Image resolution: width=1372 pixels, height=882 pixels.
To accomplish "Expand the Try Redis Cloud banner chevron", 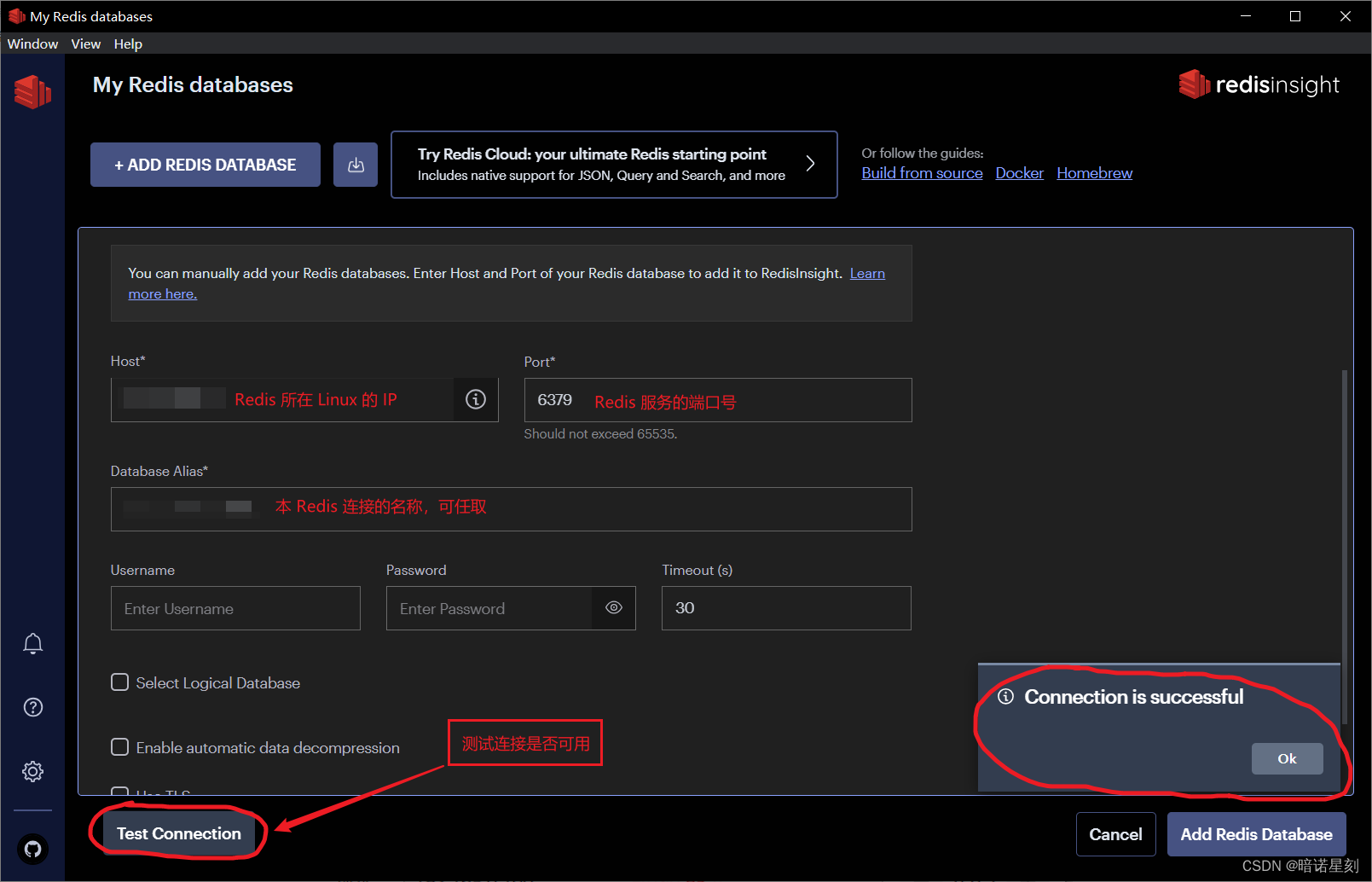I will coord(810,164).
